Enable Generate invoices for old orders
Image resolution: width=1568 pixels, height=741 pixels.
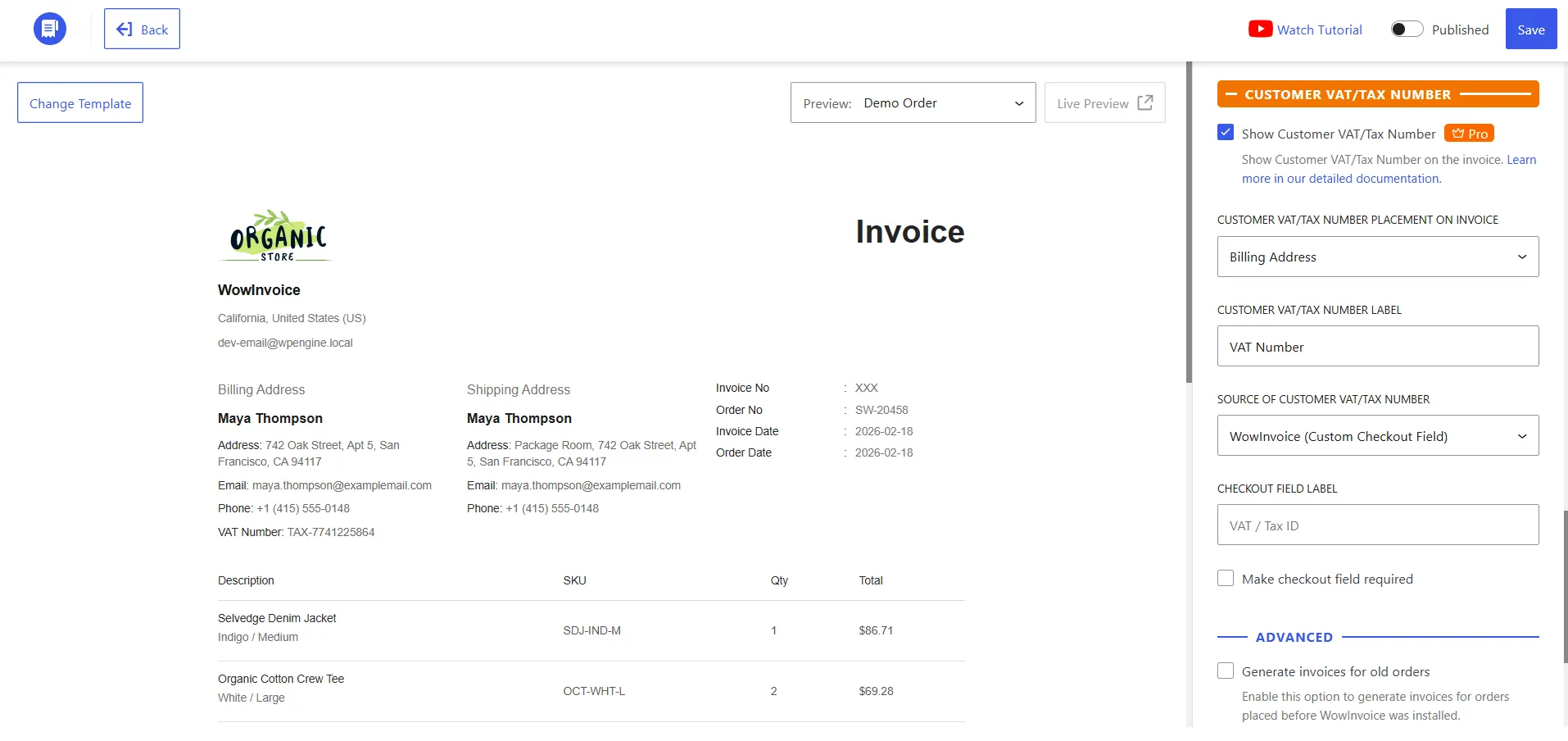coord(1226,671)
